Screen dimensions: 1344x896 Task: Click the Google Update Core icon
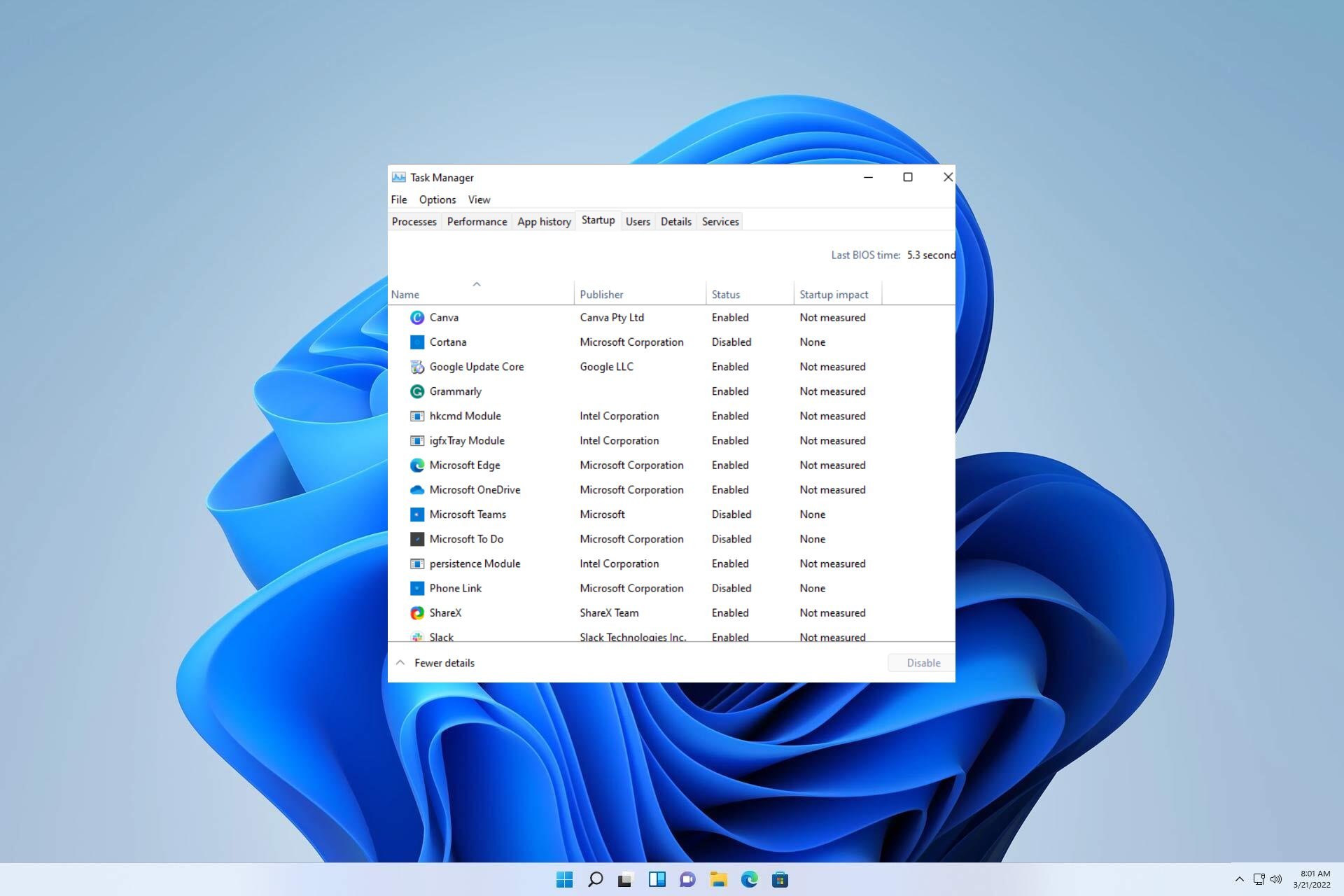417,366
